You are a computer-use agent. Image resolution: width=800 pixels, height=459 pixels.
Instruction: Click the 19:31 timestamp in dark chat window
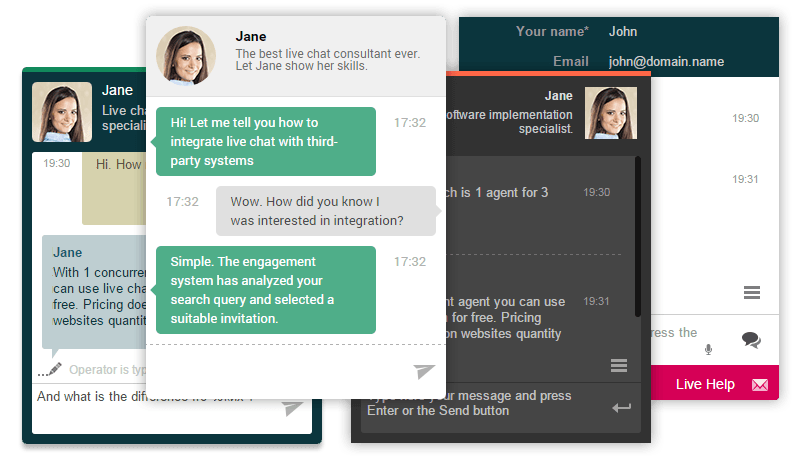(x=596, y=301)
